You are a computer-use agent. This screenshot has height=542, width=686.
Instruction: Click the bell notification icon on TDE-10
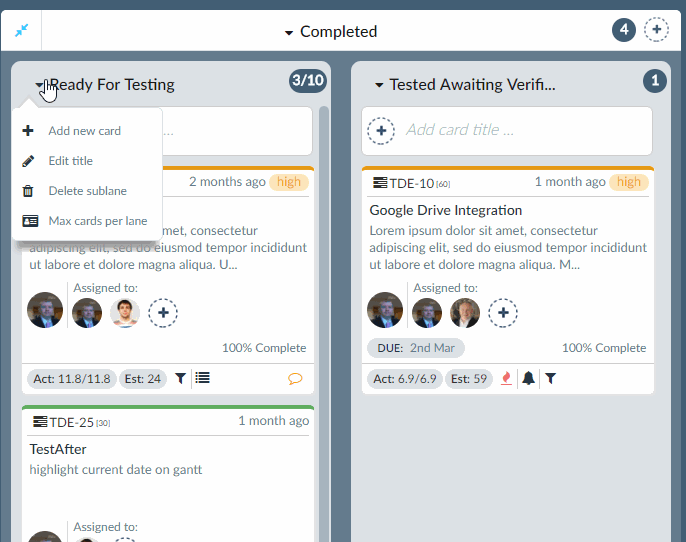point(528,378)
